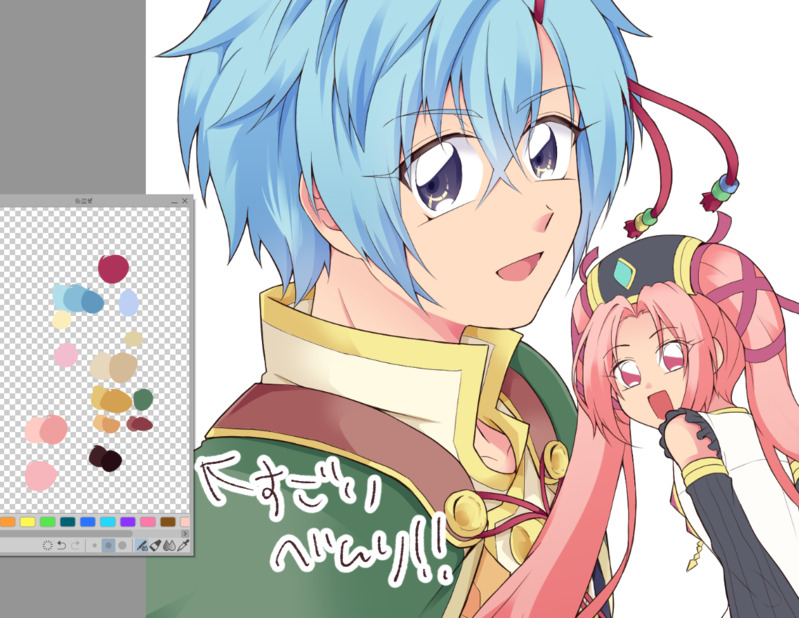Sample the dark green blob on mixing canvas
The height and width of the screenshot is (618, 799).
(x=143, y=399)
